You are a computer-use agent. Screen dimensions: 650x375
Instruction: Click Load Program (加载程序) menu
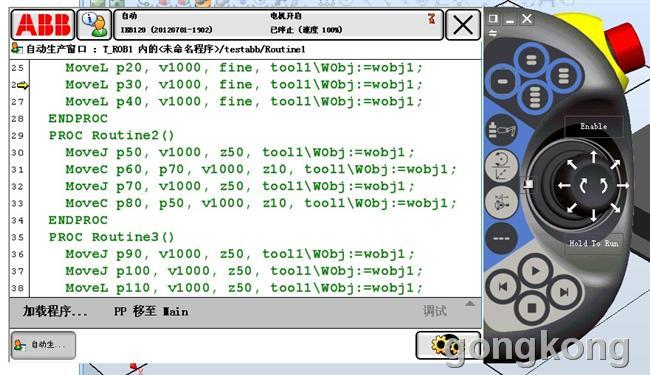coord(55,311)
